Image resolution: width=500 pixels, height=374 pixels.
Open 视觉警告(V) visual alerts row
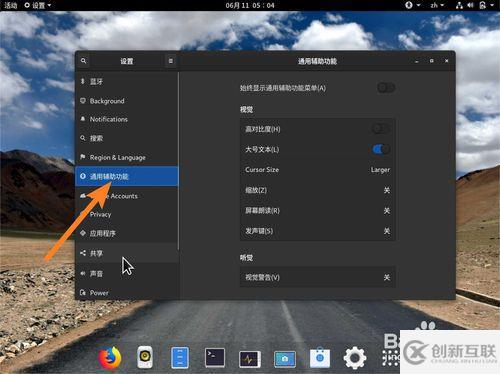click(x=318, y=277)
